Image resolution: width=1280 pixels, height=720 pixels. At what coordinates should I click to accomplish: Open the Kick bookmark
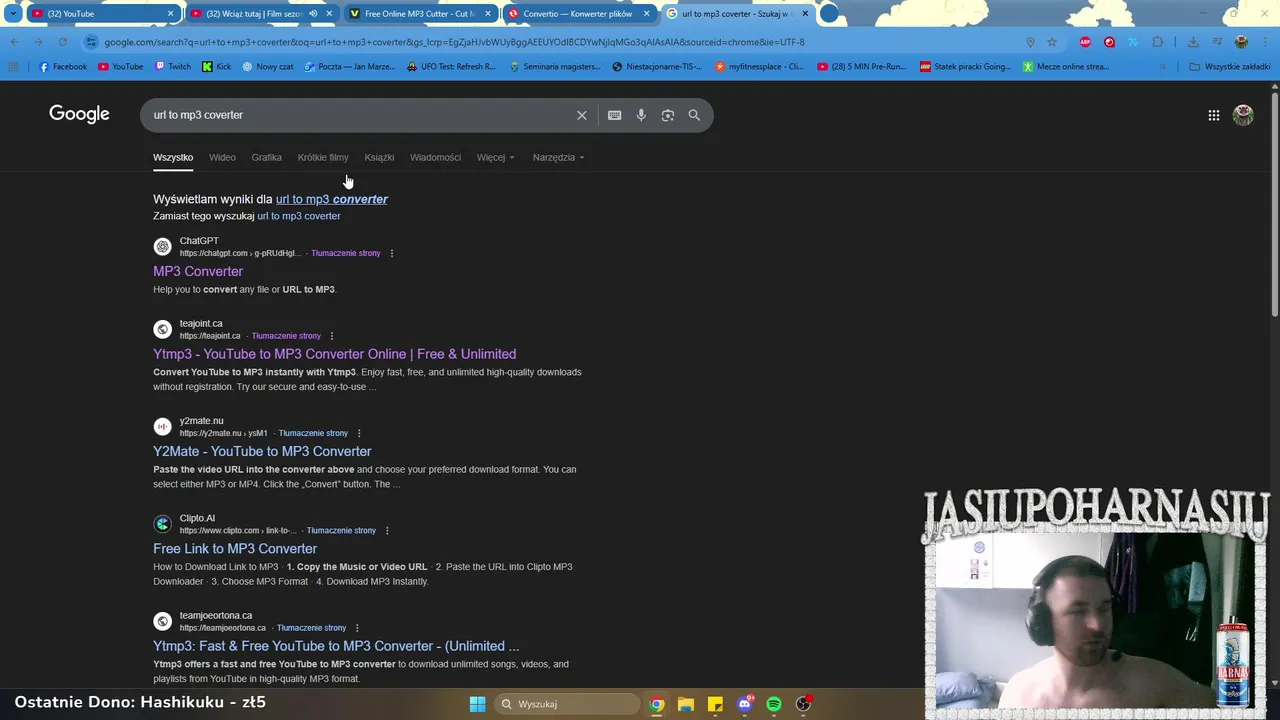point(216,67)
